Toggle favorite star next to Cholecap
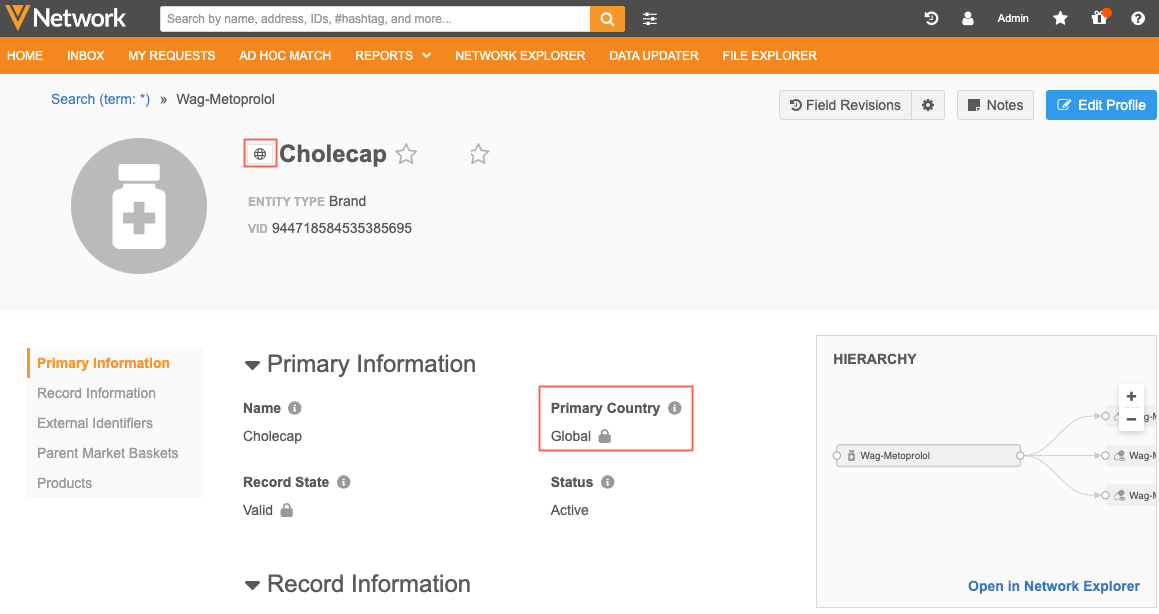 pos(406,154)
